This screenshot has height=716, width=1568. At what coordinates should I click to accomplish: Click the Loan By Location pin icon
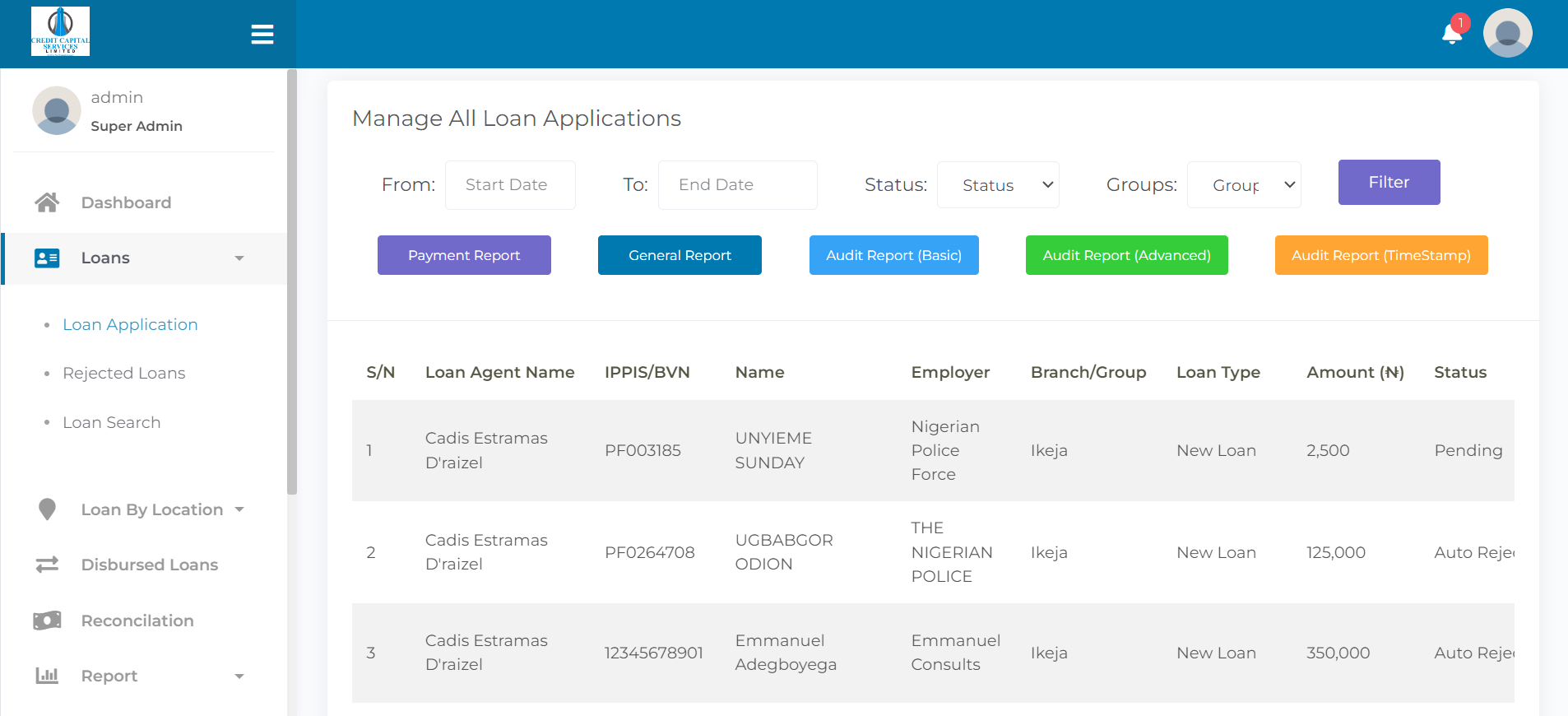point(47,509)
